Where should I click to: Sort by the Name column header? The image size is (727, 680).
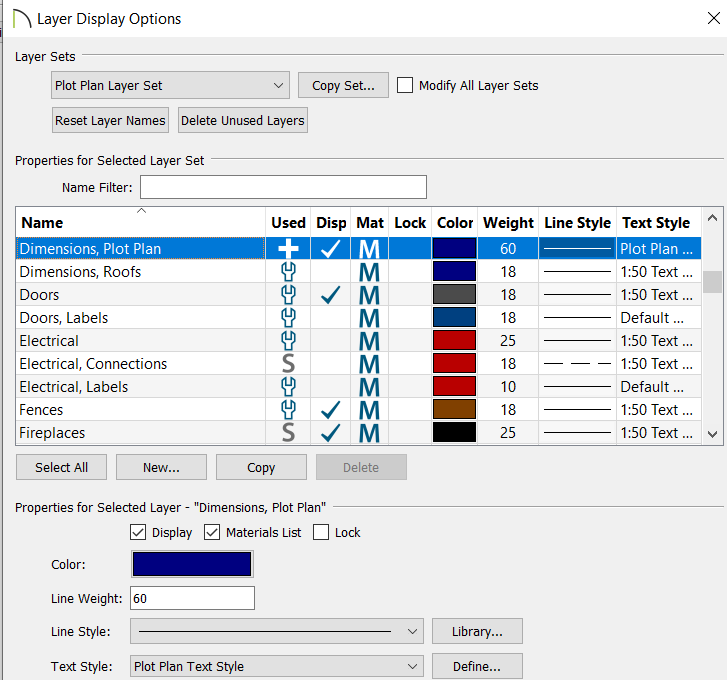pyautogui.click(x=140, y=223)
